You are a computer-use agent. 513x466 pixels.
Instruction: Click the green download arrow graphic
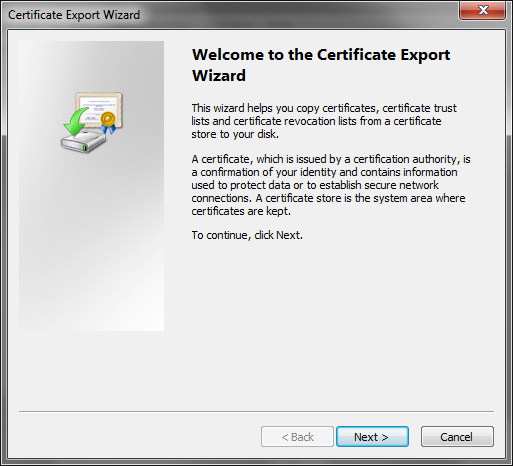pyautogui.click(x=75, y=122)
